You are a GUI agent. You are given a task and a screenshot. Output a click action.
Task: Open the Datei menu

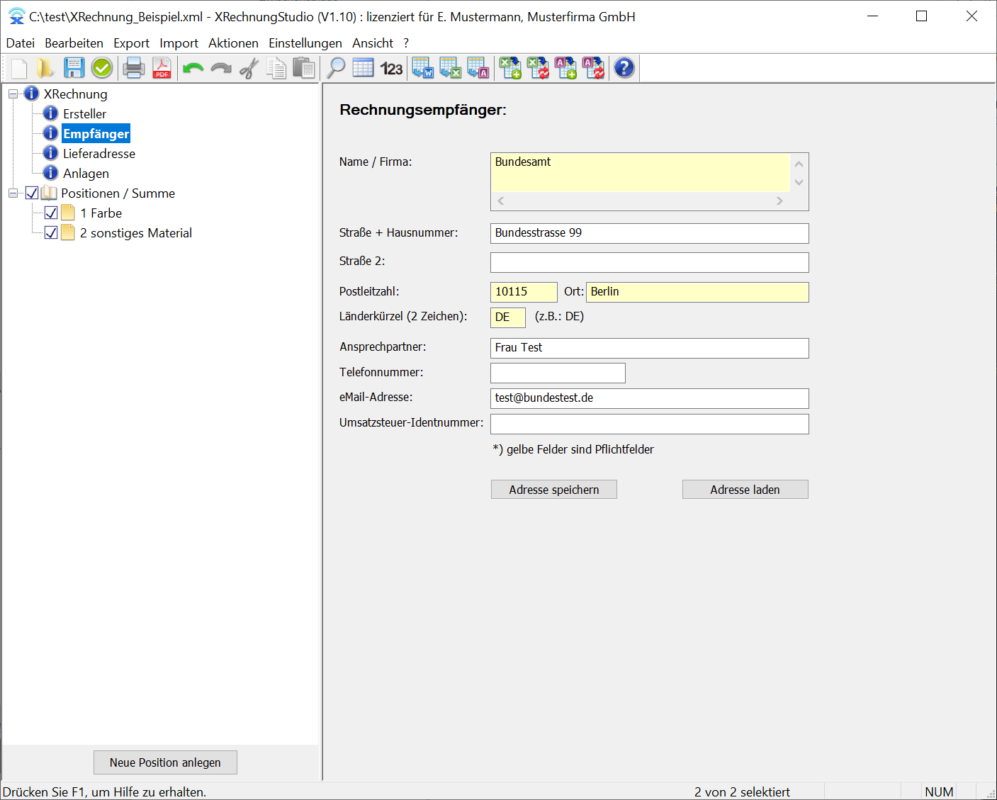pyautogui.click(x=20, y=43)
